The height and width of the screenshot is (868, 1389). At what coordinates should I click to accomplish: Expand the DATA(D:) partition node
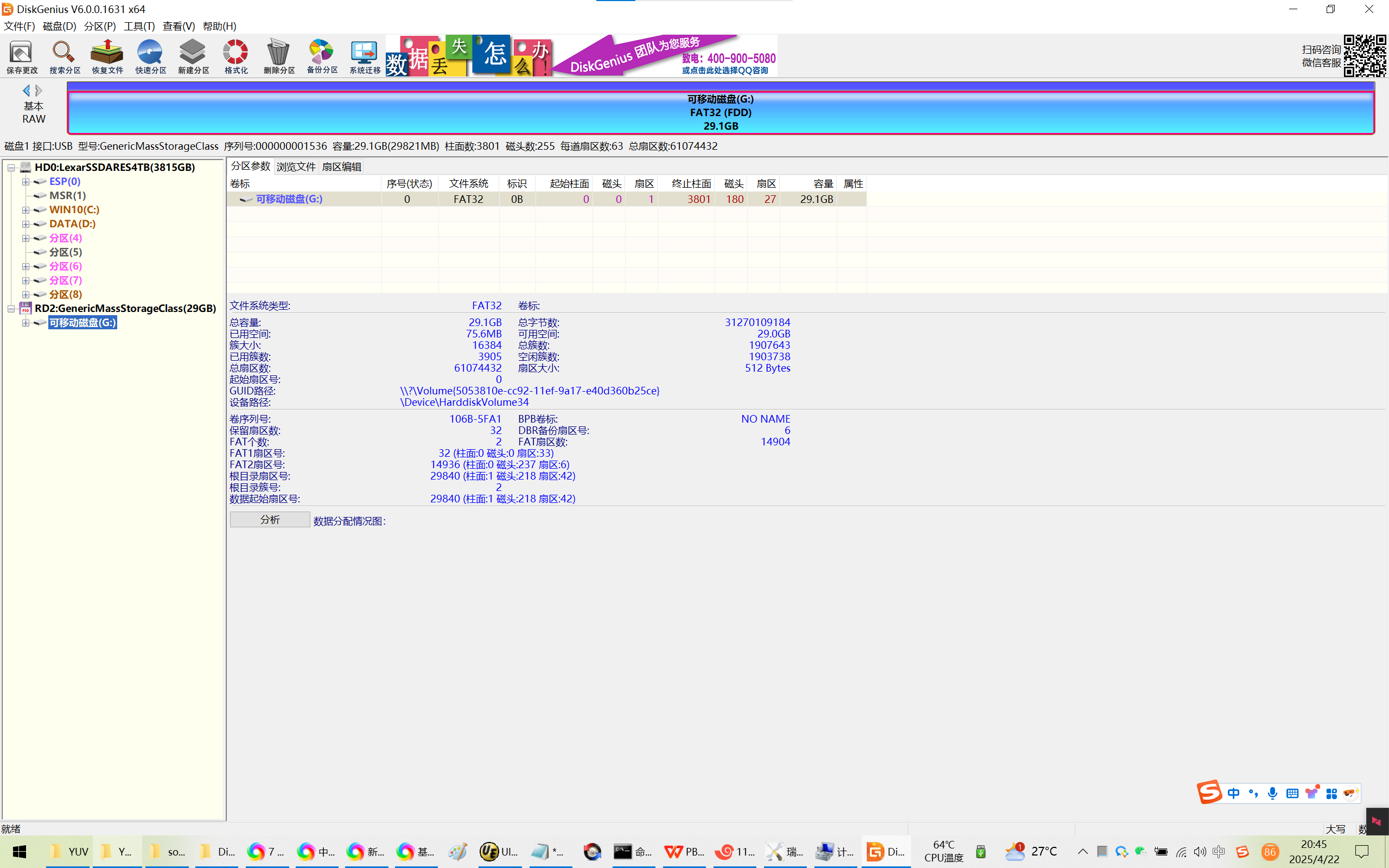tap(26, 225)
